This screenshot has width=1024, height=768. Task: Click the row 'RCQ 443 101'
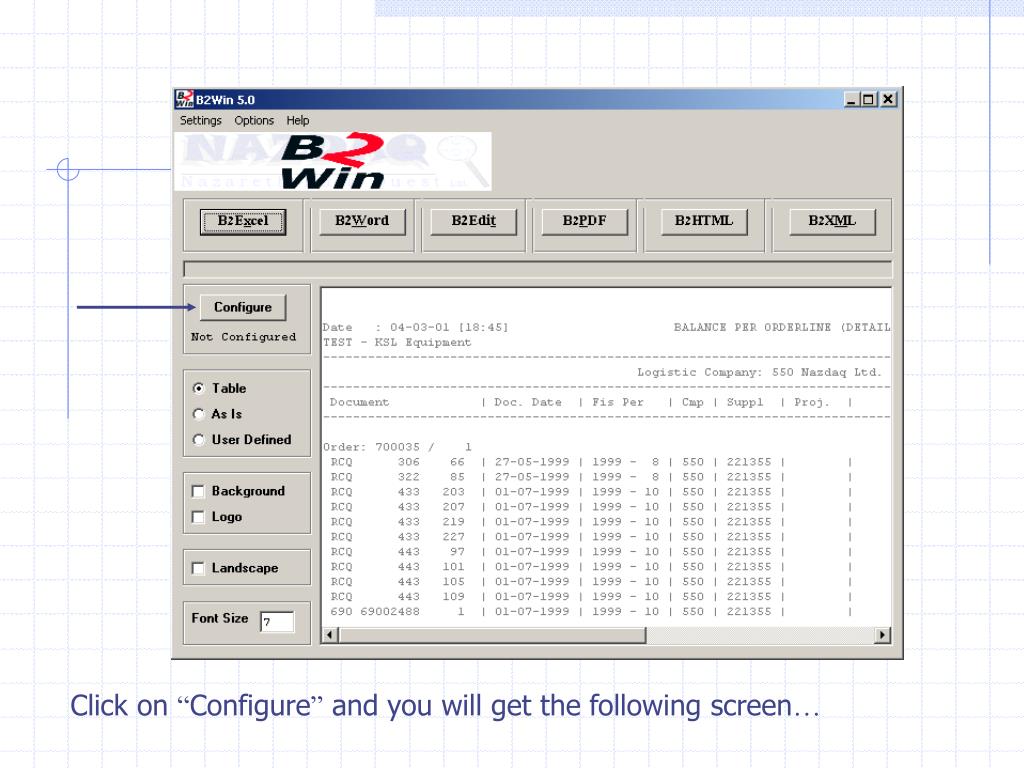point(590,567)
